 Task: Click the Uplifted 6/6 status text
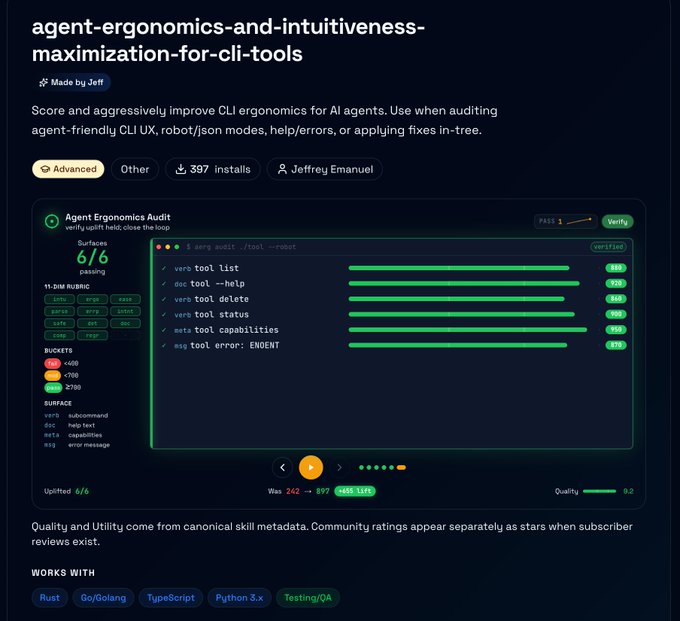point(66,491)
